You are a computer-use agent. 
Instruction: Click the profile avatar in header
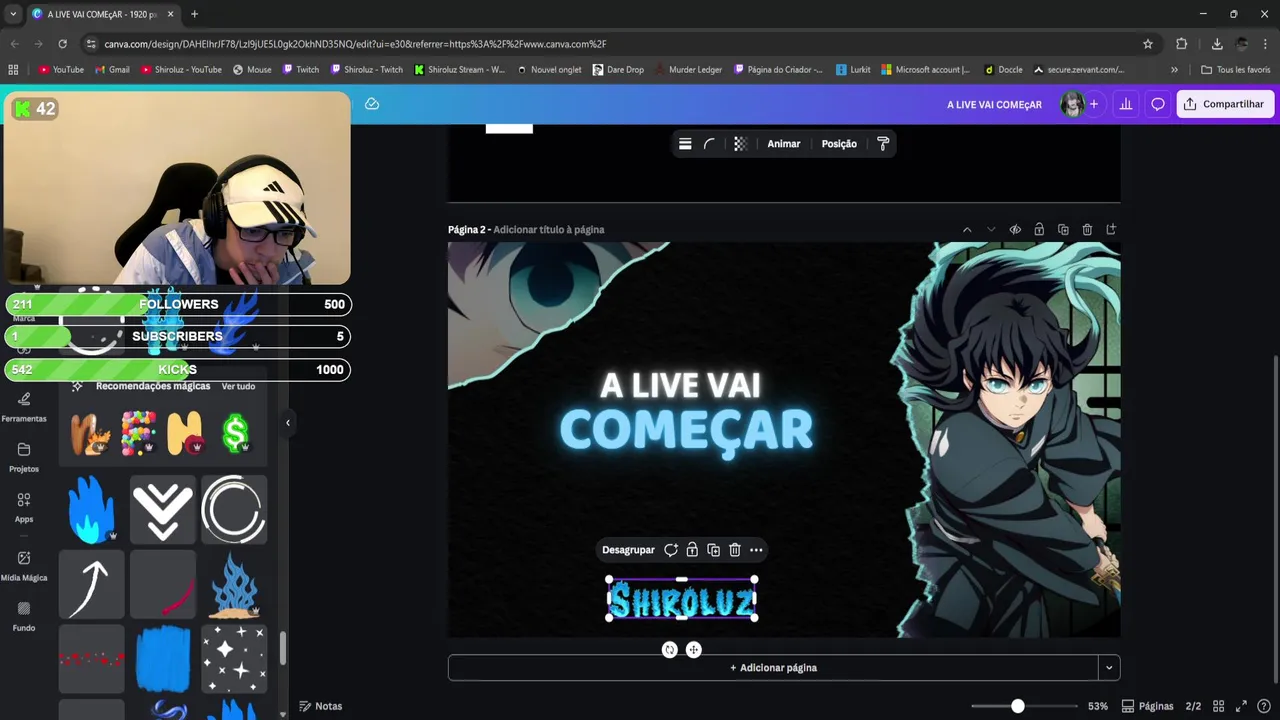[1072, 104]
